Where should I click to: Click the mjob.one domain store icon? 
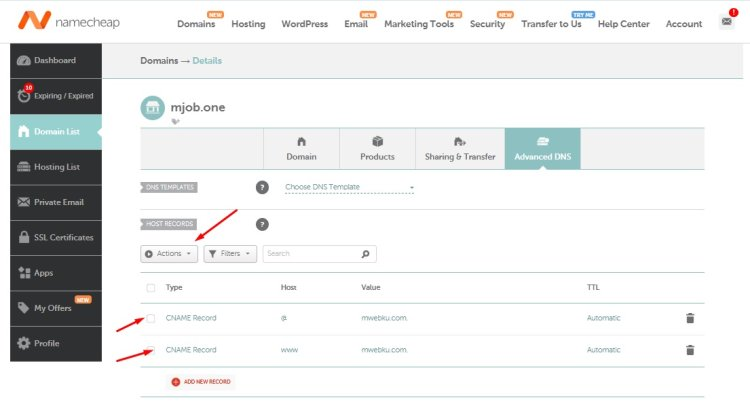pyautogui.click(x=152, y=107)
